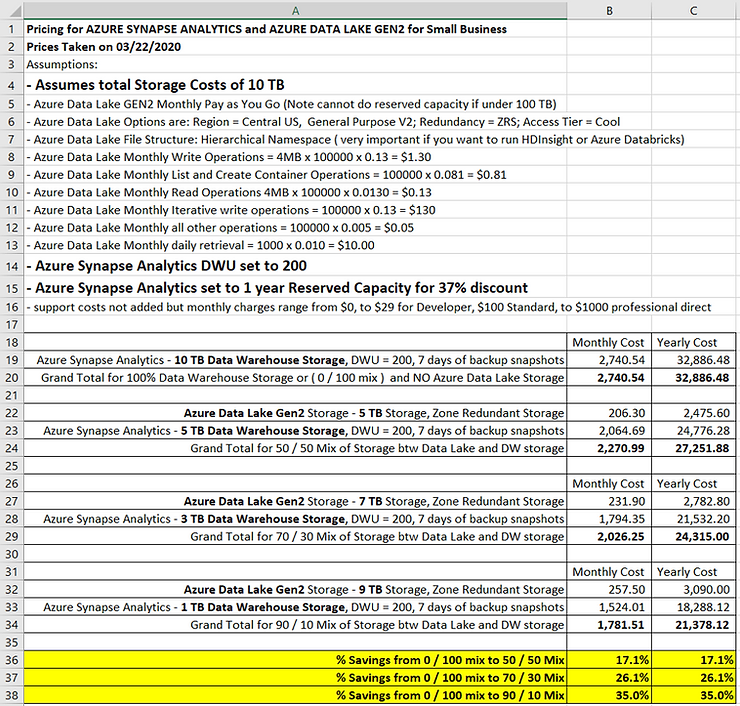
Task: Select the Monthly Cost header in row 26
Action: pyautogui.click(x=609, y=483)
